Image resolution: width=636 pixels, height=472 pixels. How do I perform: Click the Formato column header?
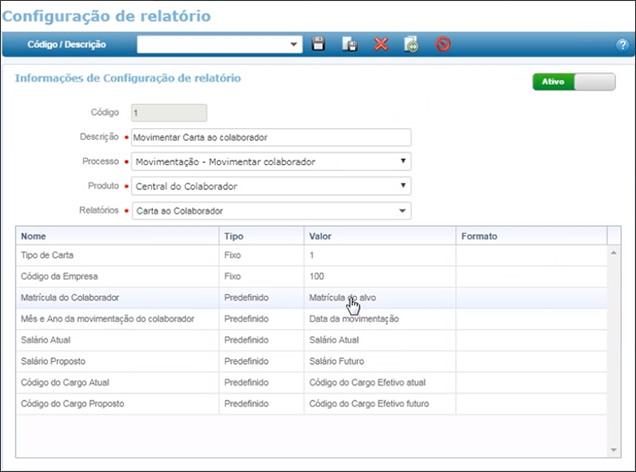(x=530, y=236)
